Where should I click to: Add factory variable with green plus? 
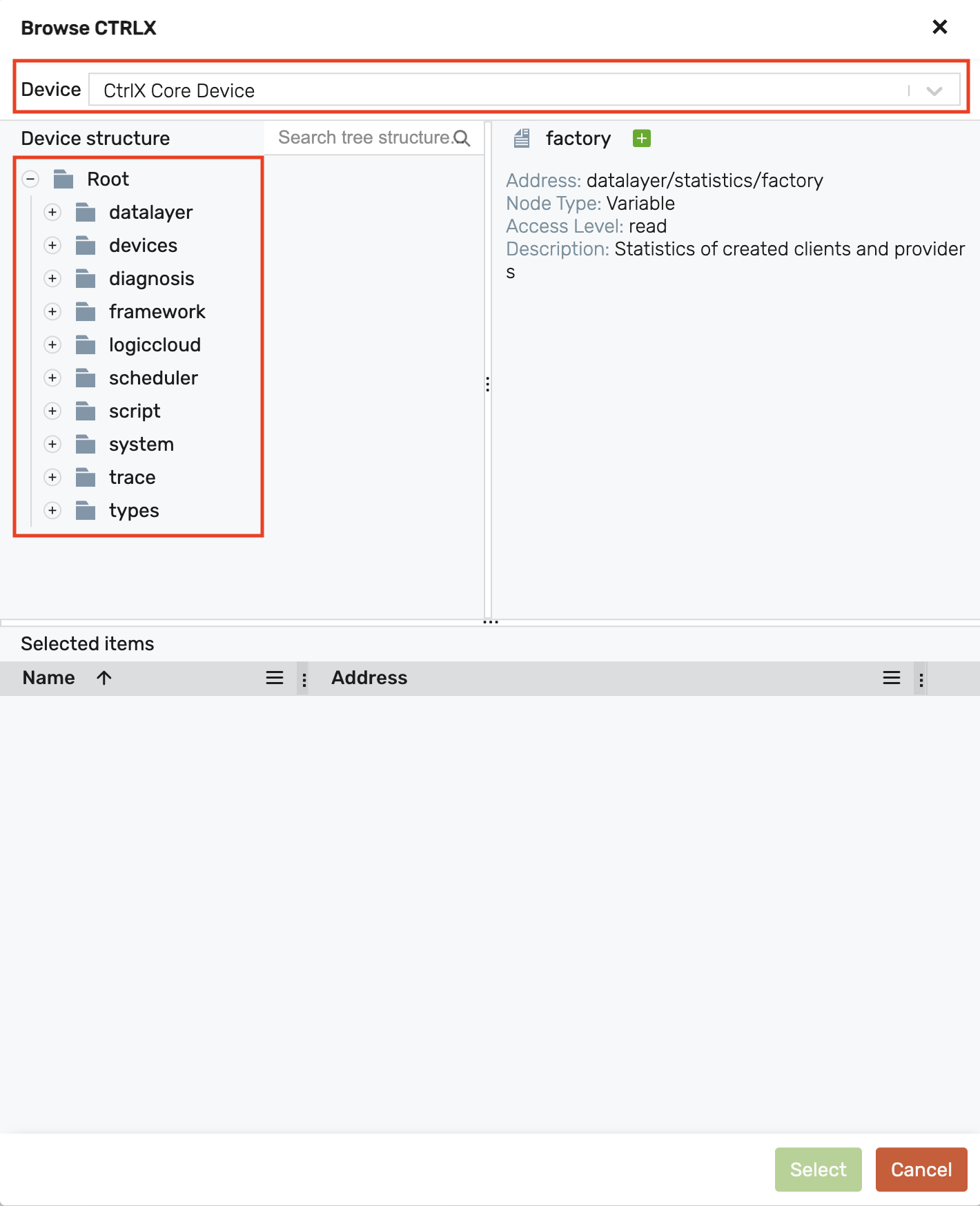click(642, 139)
